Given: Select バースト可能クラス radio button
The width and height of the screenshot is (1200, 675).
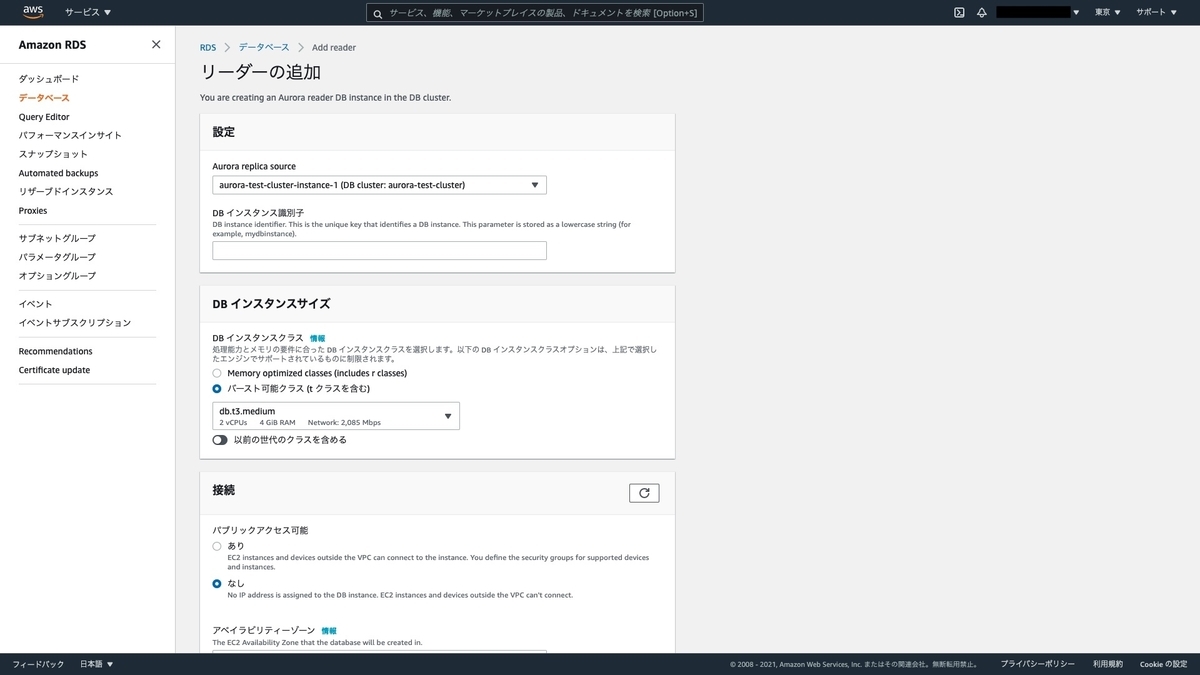Looking at the screenshot, I should tap(217, 388).
